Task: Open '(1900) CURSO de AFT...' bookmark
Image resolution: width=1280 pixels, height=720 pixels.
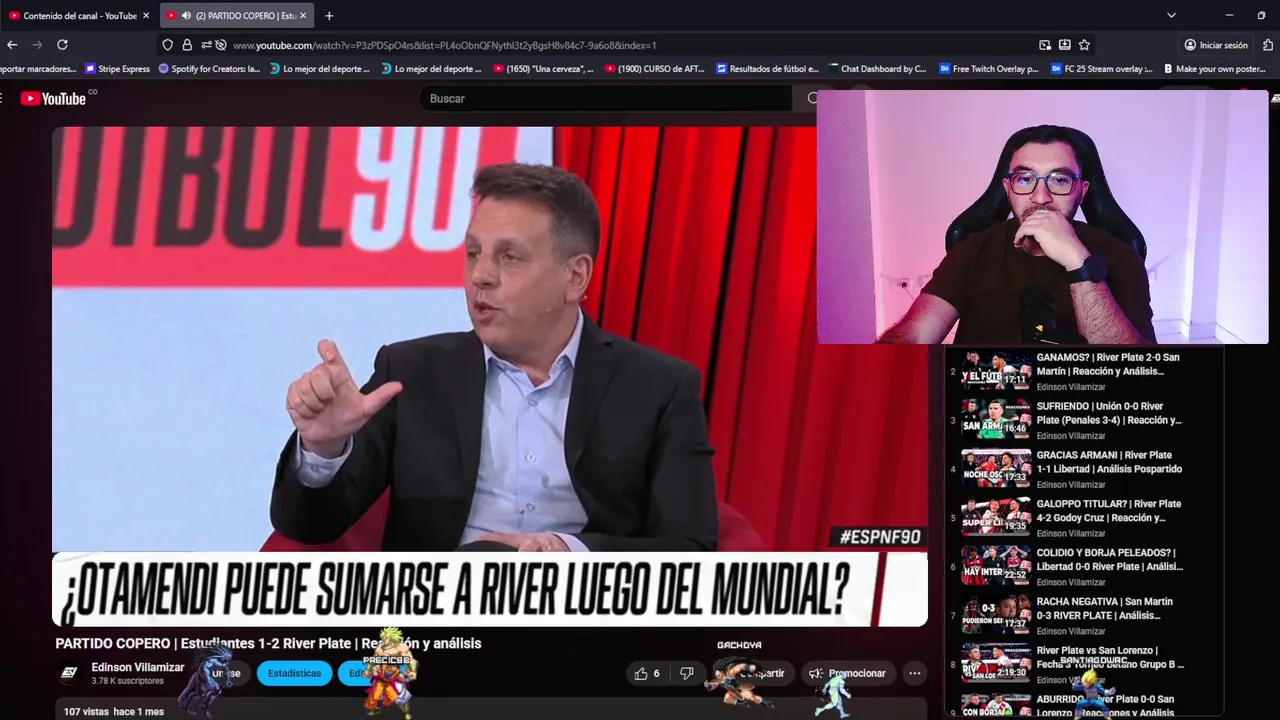Action: point(654,69)
